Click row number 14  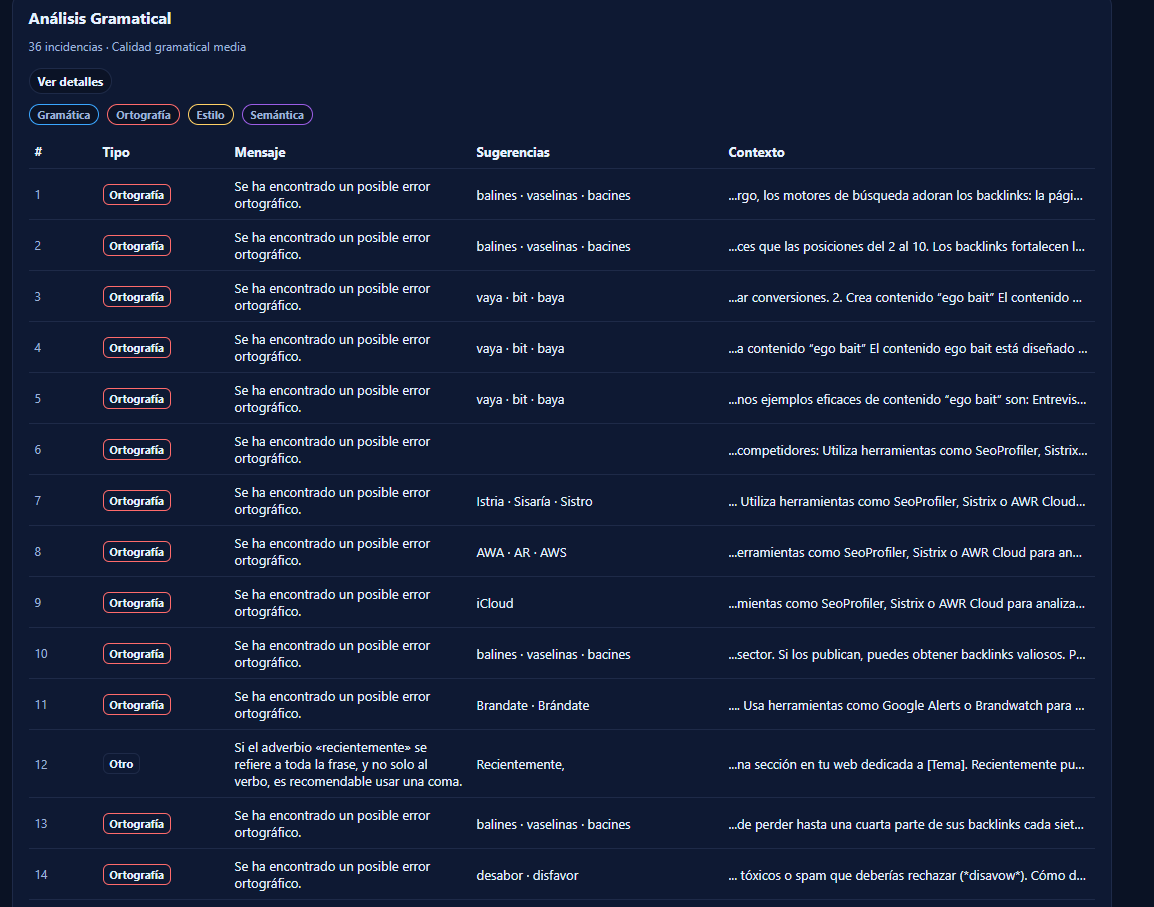(41, 875)
